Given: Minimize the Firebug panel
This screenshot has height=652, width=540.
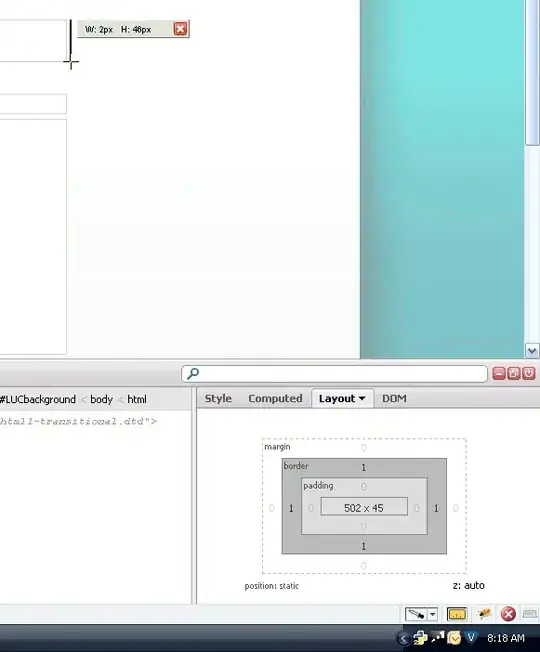Looking at the screenshot, I should click(x=499, y=373).
